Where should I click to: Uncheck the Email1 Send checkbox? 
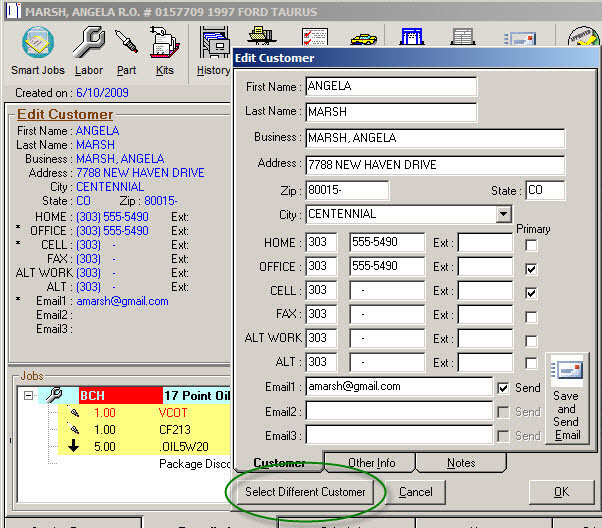[503, 388]
